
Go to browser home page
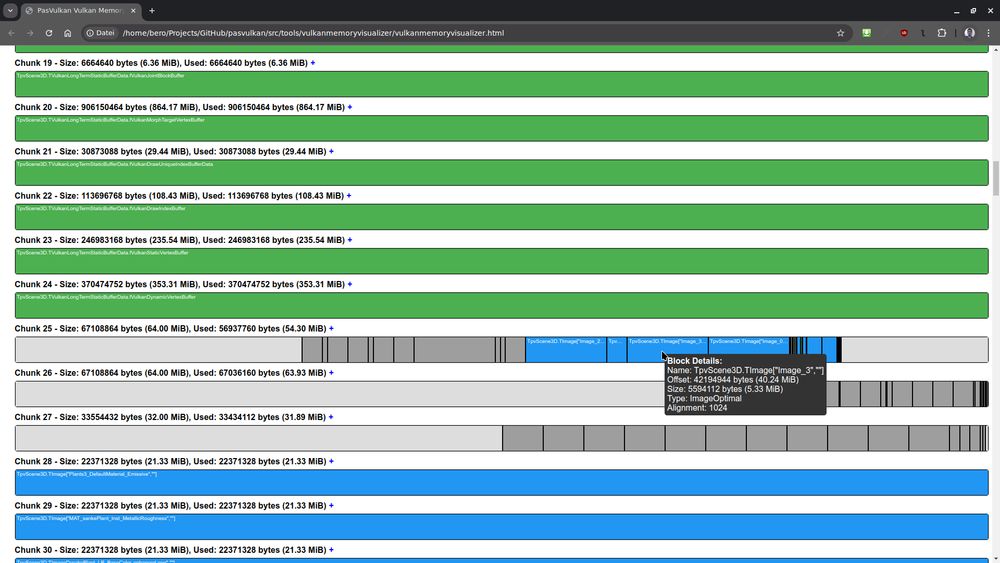click(68, 33)
